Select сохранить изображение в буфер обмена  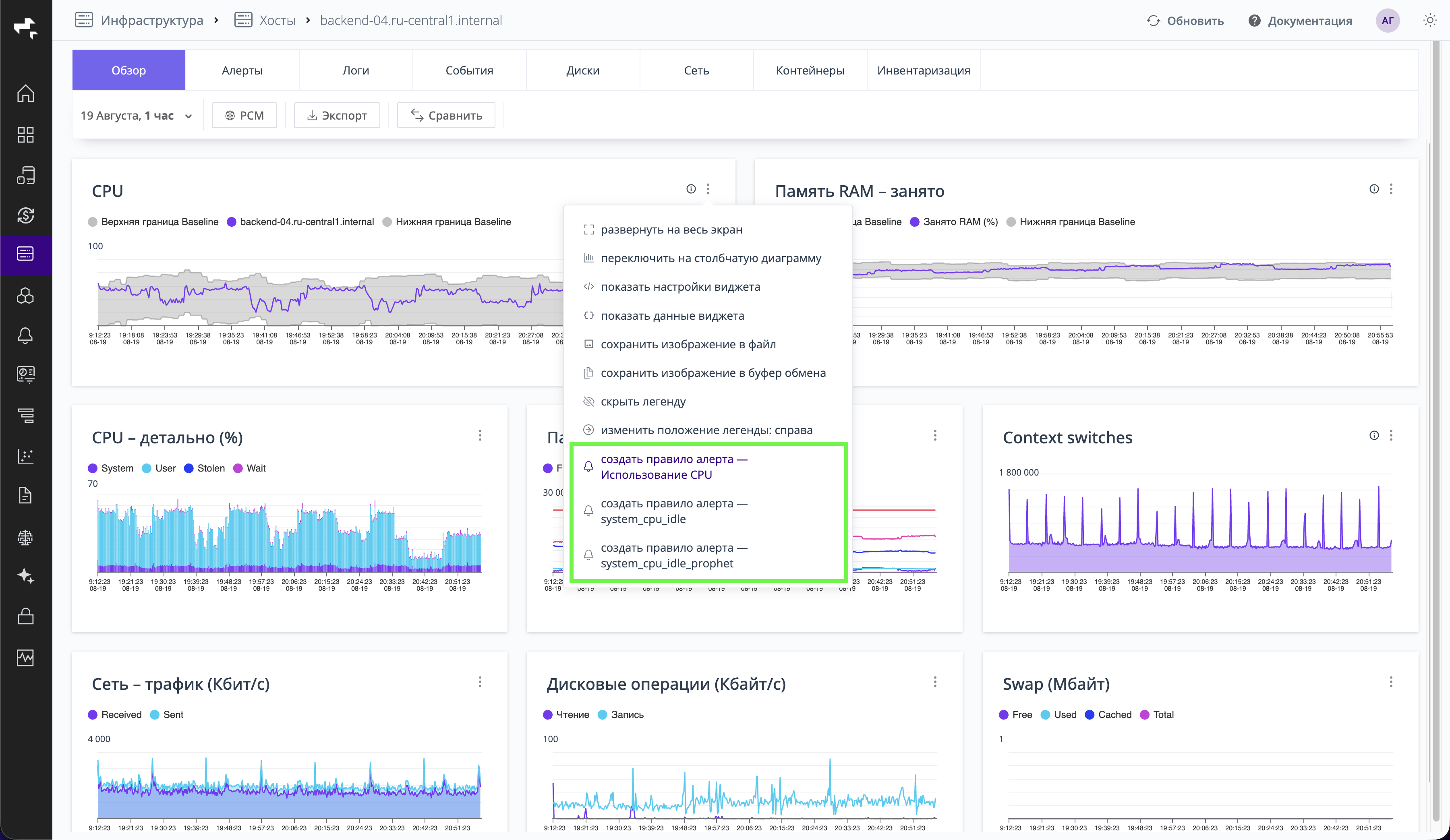tap(708, 373)
